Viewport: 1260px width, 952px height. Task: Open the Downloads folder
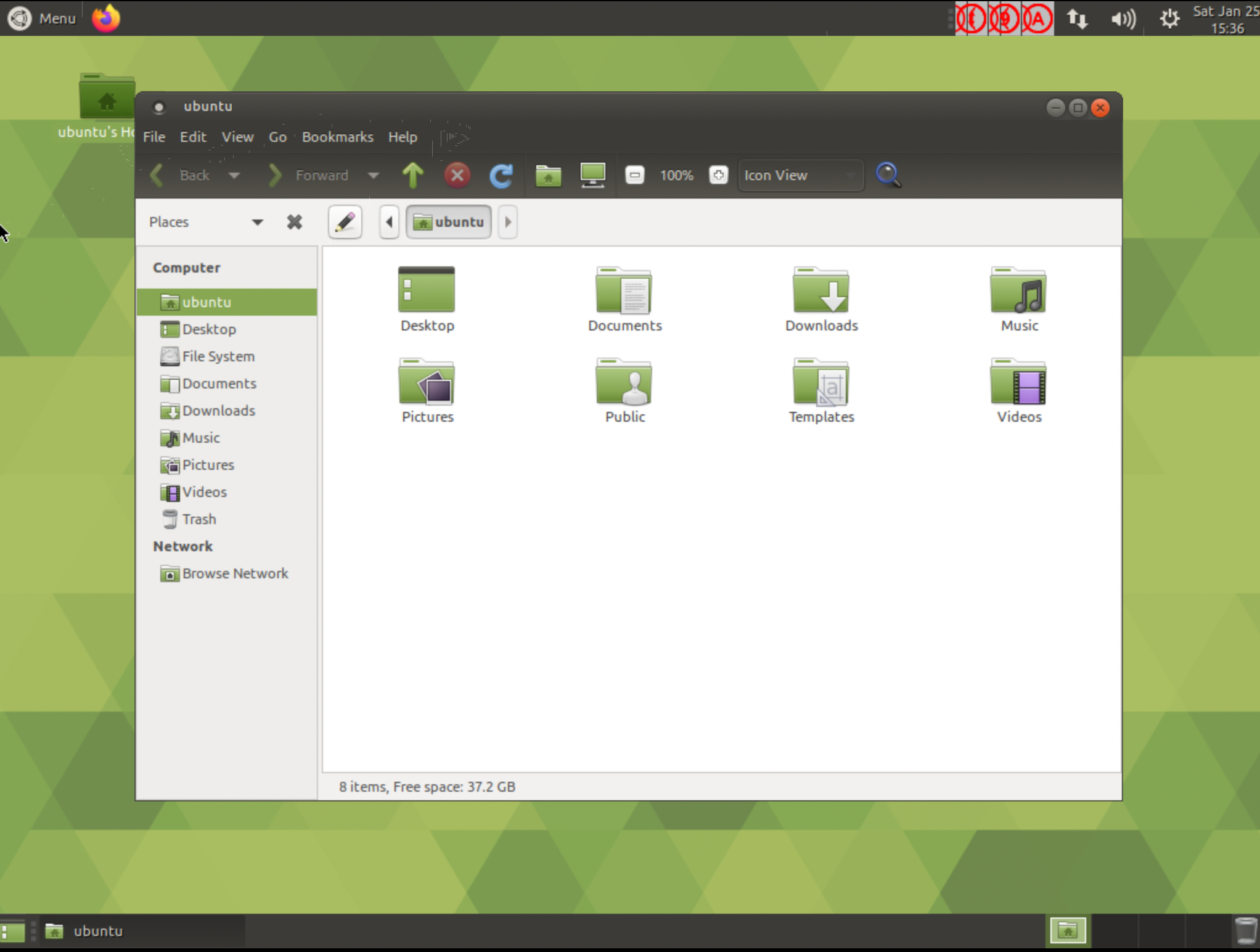coord(820,298)
